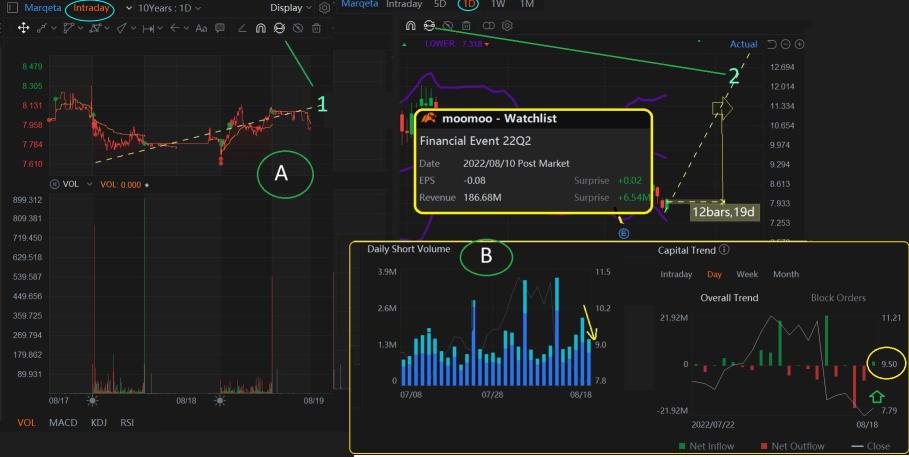Click the sync drawings icon in left toolbar

tap(279, 28)
